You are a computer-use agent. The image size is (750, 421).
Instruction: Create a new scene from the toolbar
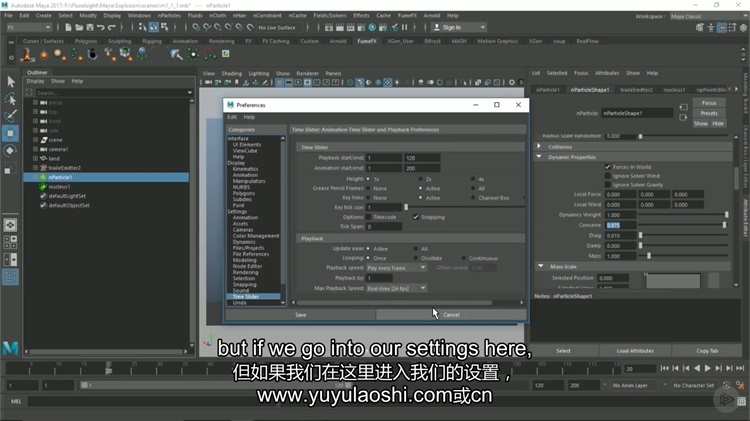point(68,28)
